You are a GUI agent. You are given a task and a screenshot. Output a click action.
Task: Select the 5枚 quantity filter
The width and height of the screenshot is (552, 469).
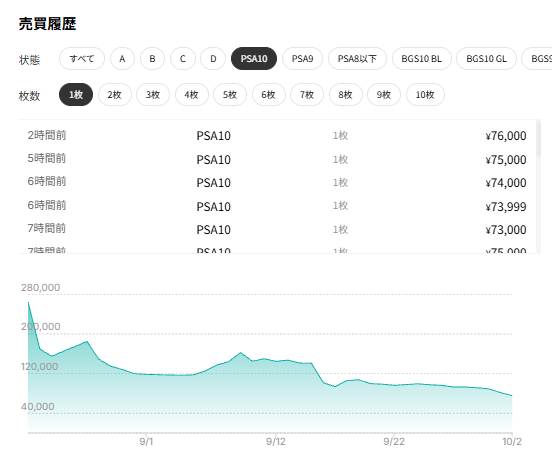point(230,95)
